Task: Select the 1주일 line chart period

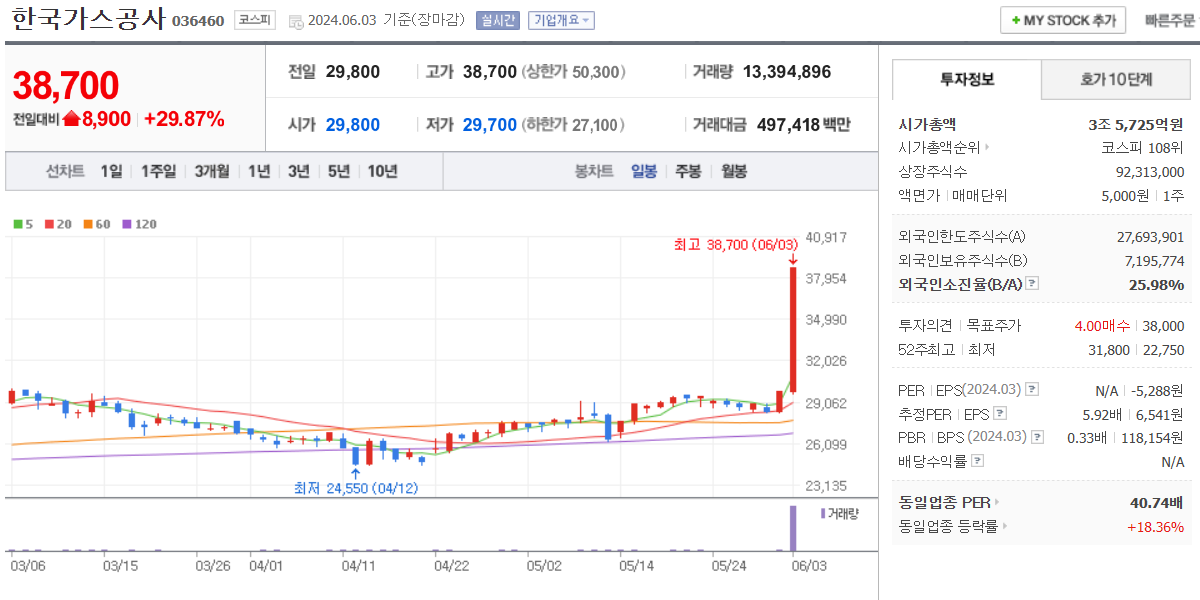Action: coord(158,171)
